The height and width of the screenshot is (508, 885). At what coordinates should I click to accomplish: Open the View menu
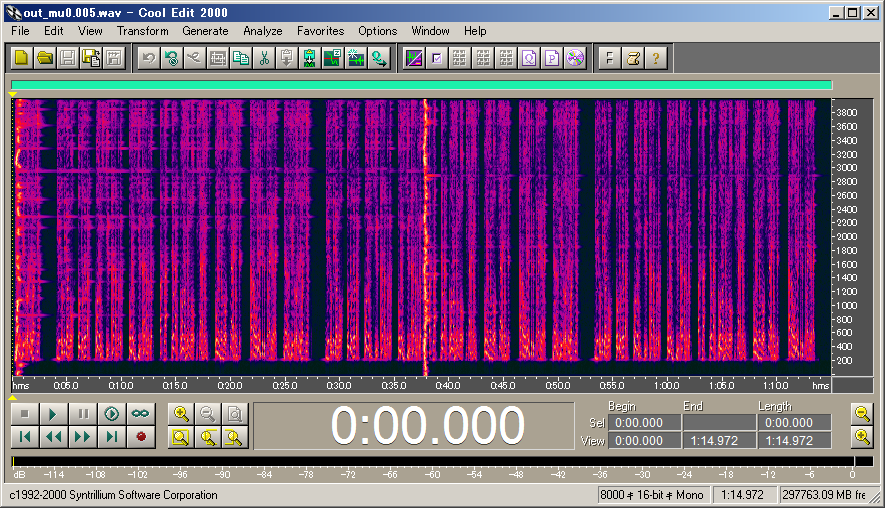[x=90, y=31]
